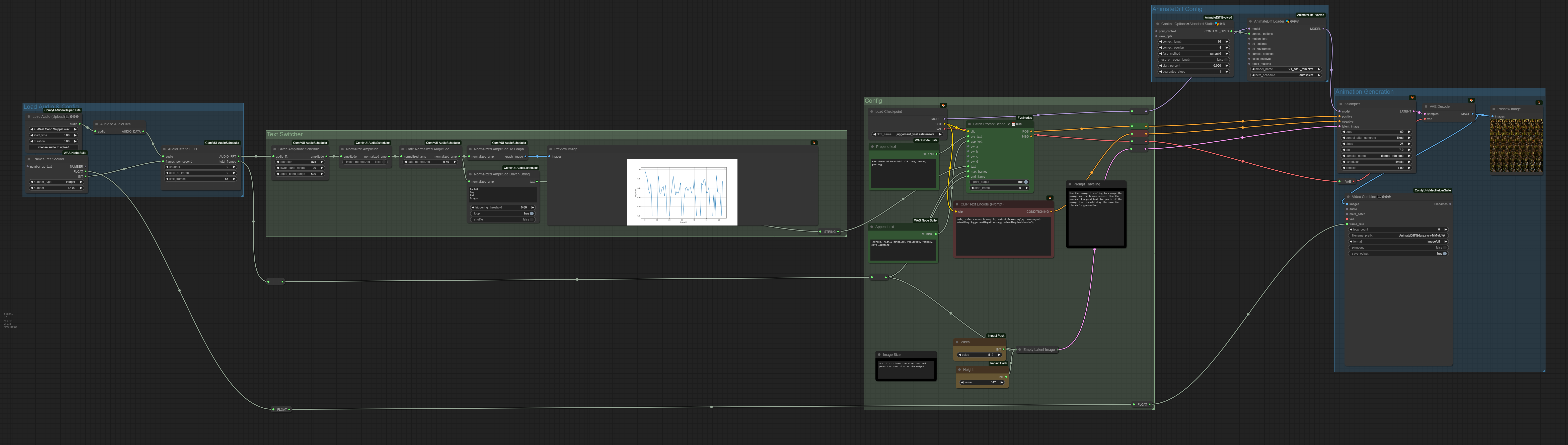Click the fox badge above KSampler node

[1412, 98]
